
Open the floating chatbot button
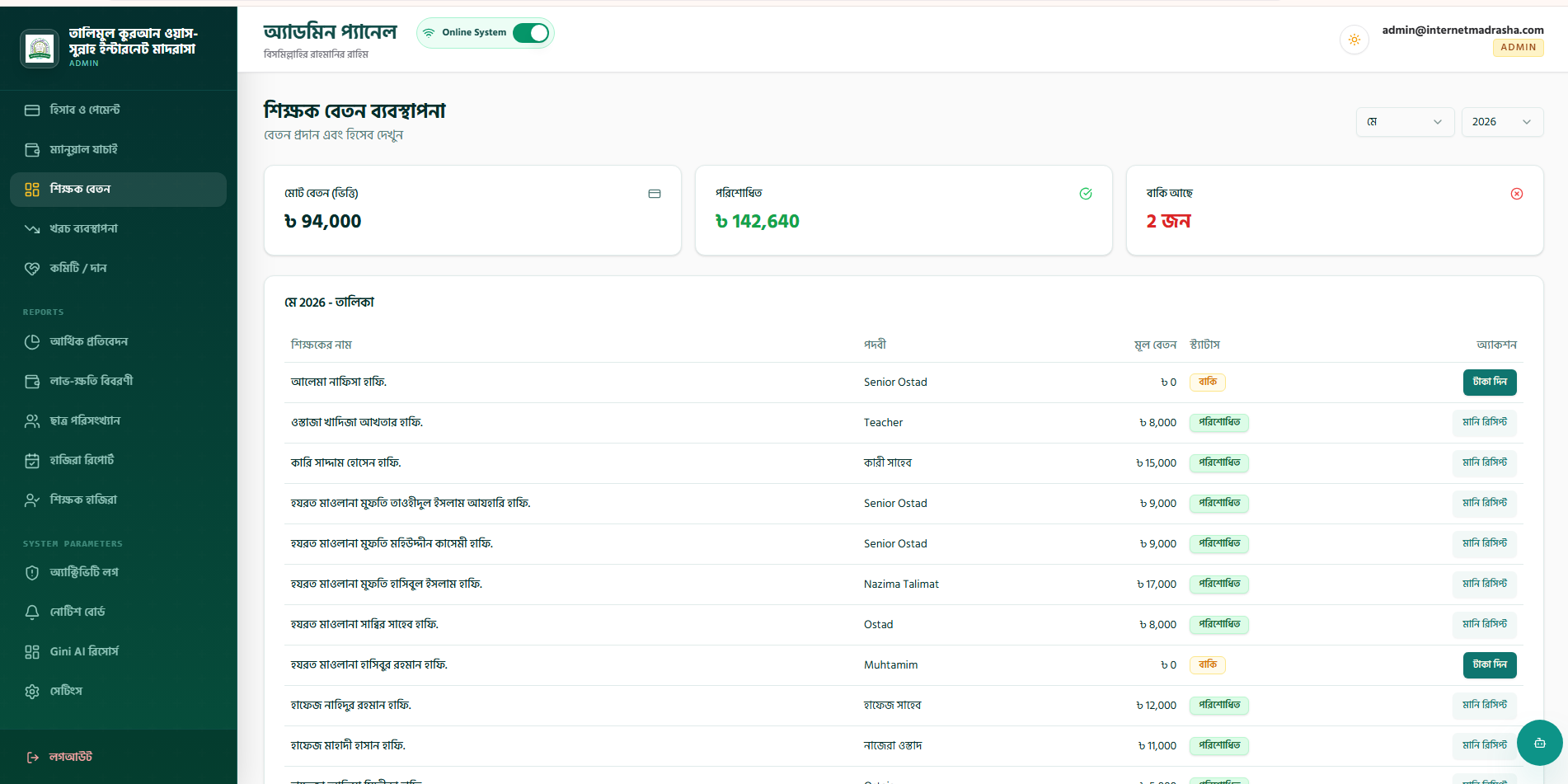[x=1539, y=743]
